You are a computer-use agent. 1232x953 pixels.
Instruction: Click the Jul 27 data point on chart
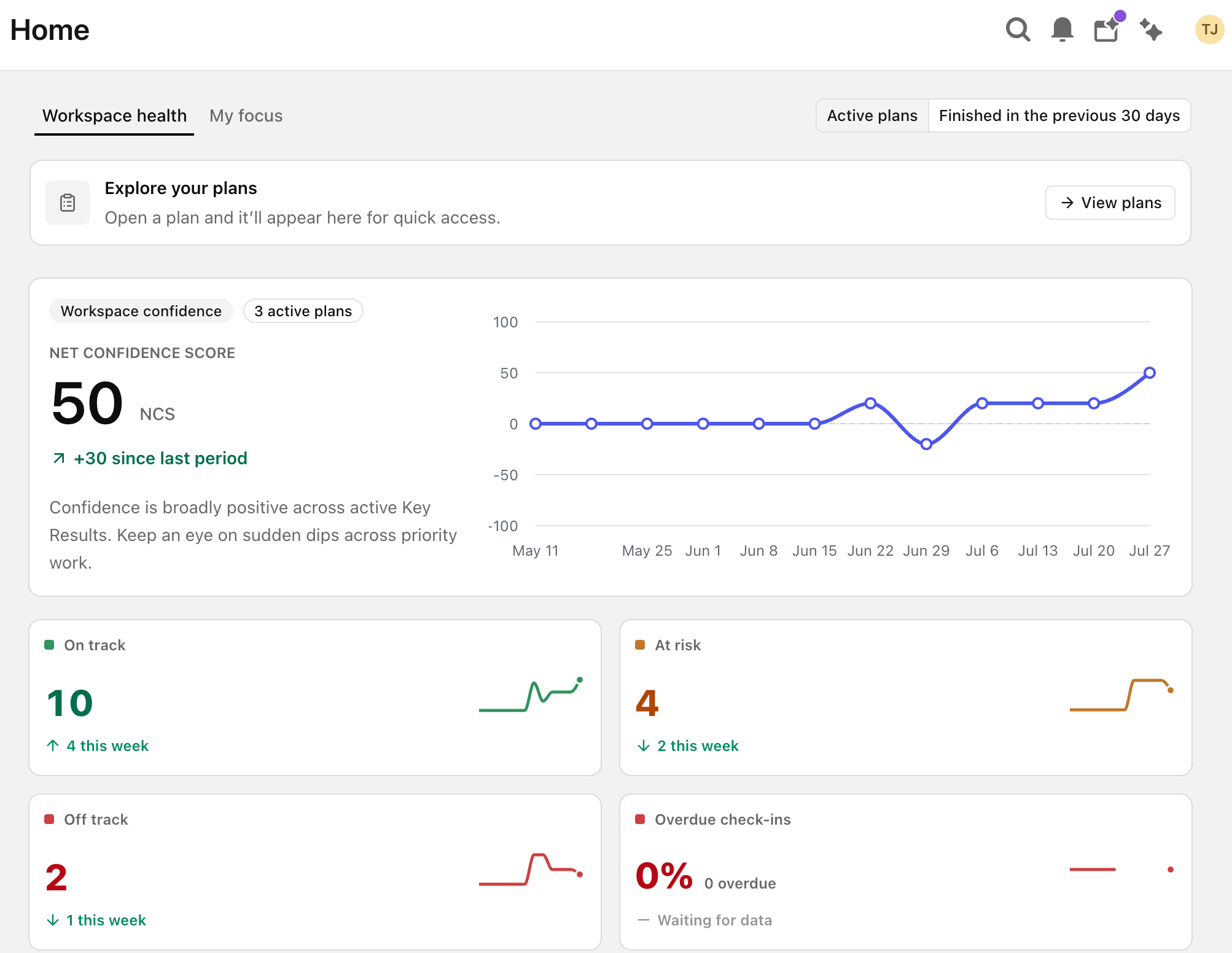click(x=1150, y=373)
